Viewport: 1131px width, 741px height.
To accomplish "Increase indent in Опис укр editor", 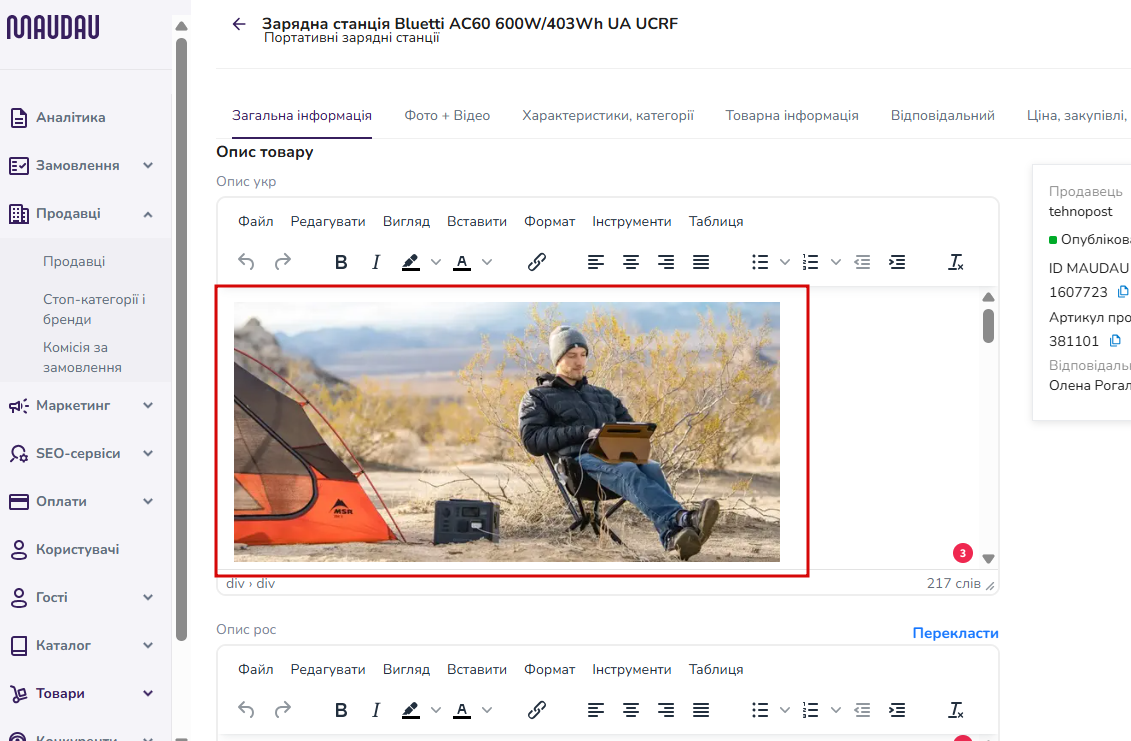I will 897,262.
